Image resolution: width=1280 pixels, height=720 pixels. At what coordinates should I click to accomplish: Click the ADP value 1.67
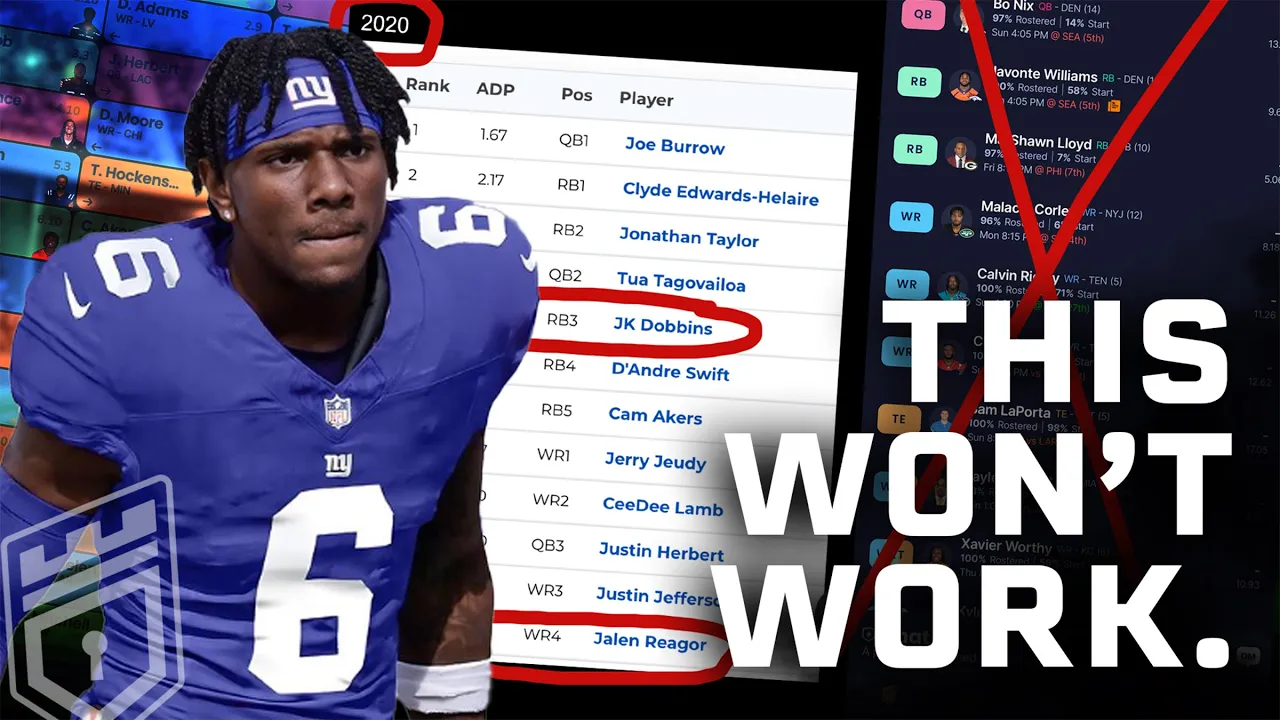click(x=493, y=134)
